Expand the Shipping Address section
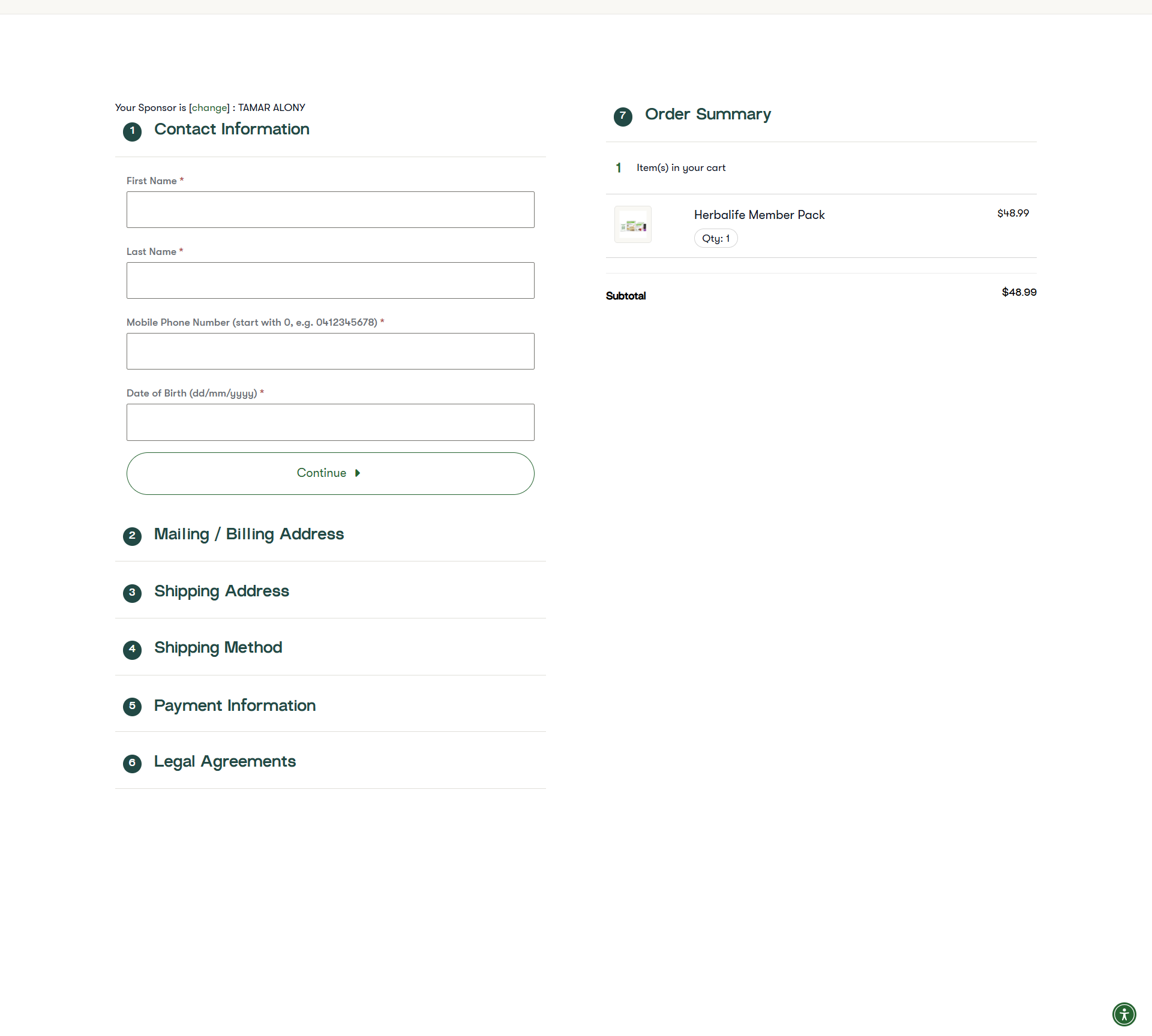The height and width of the screenshot is (1036, 1152). coord(221,591)
